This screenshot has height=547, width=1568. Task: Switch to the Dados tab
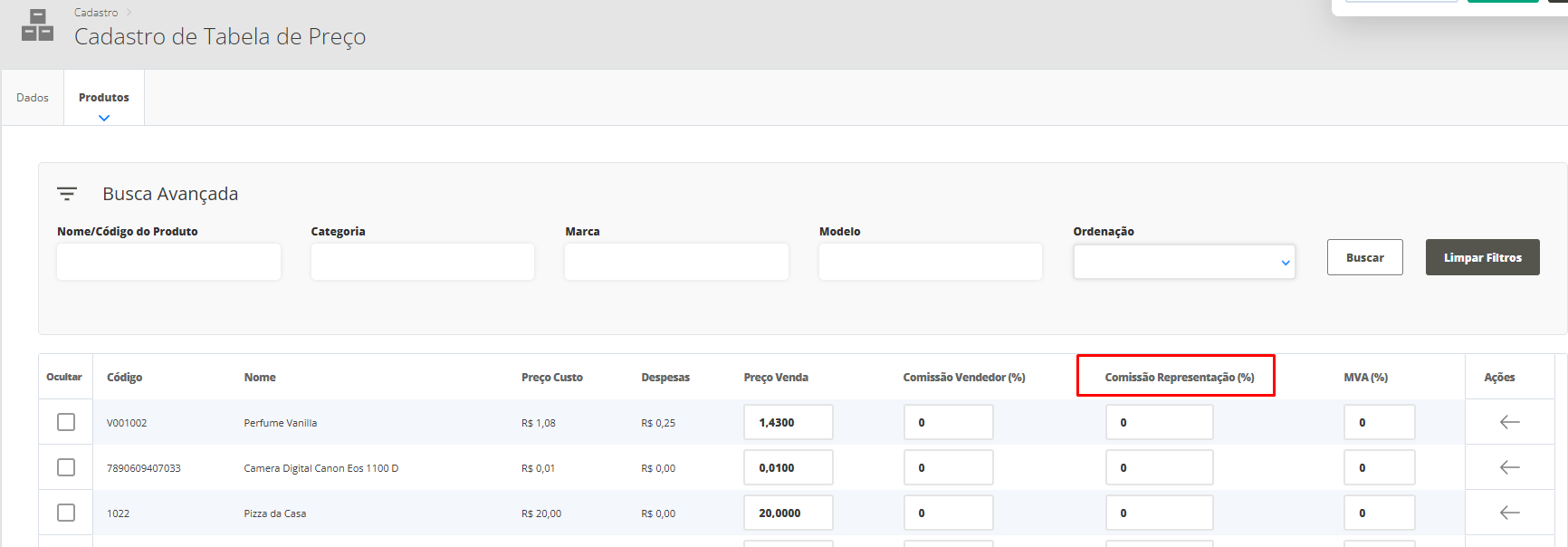(x=33, y=98)
